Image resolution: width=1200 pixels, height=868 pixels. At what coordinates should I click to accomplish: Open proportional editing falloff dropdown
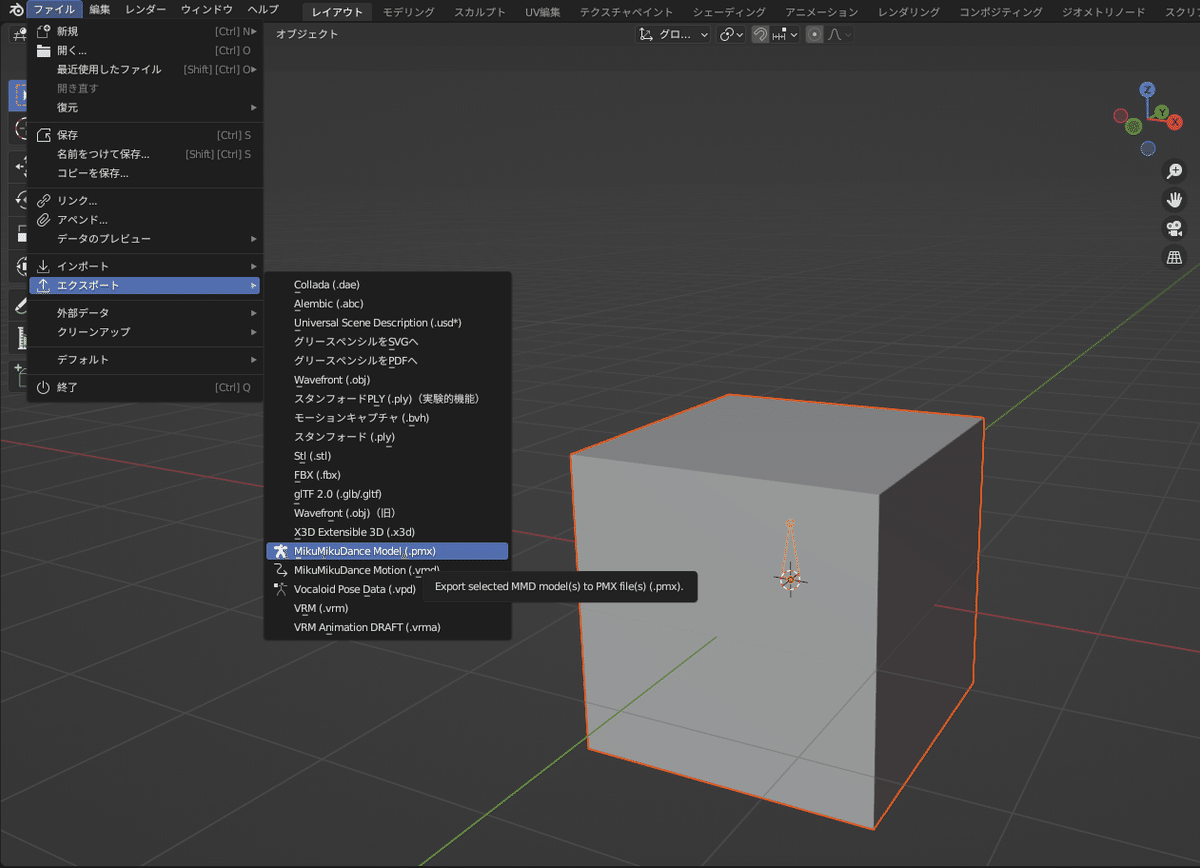click(839, 34)
